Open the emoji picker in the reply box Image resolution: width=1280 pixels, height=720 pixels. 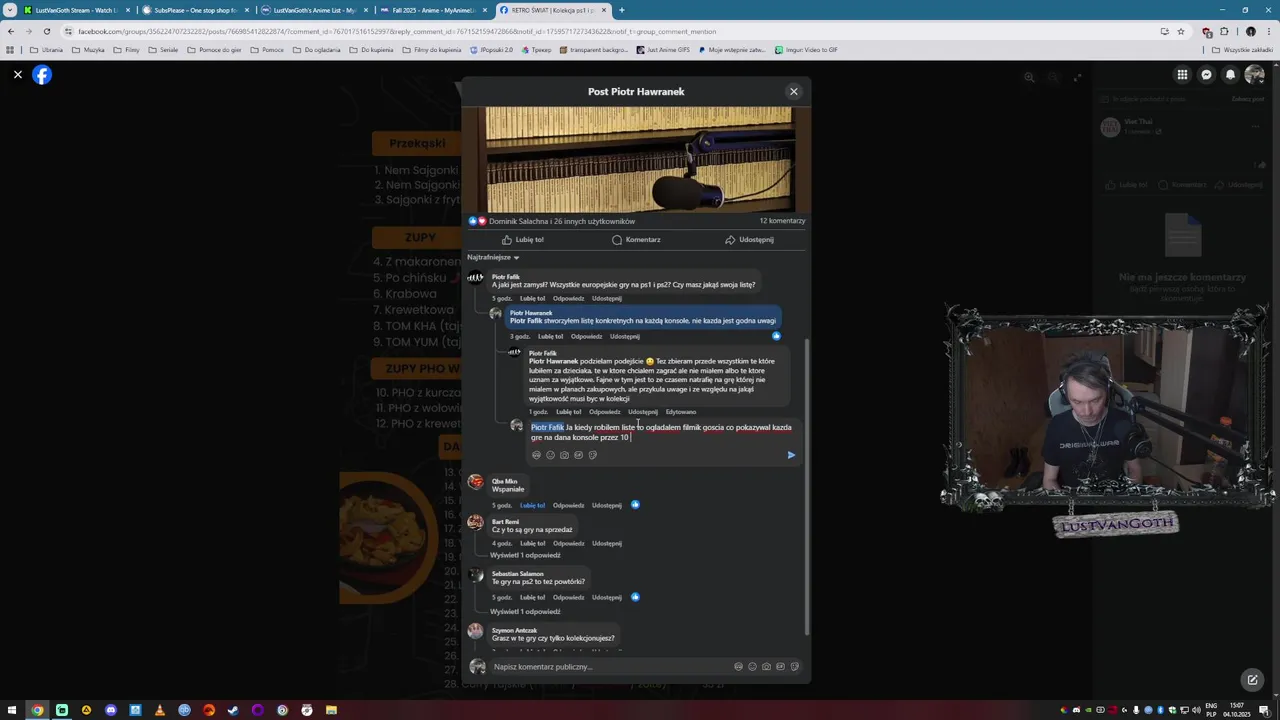pyautogui.click(x=550, y=455)
